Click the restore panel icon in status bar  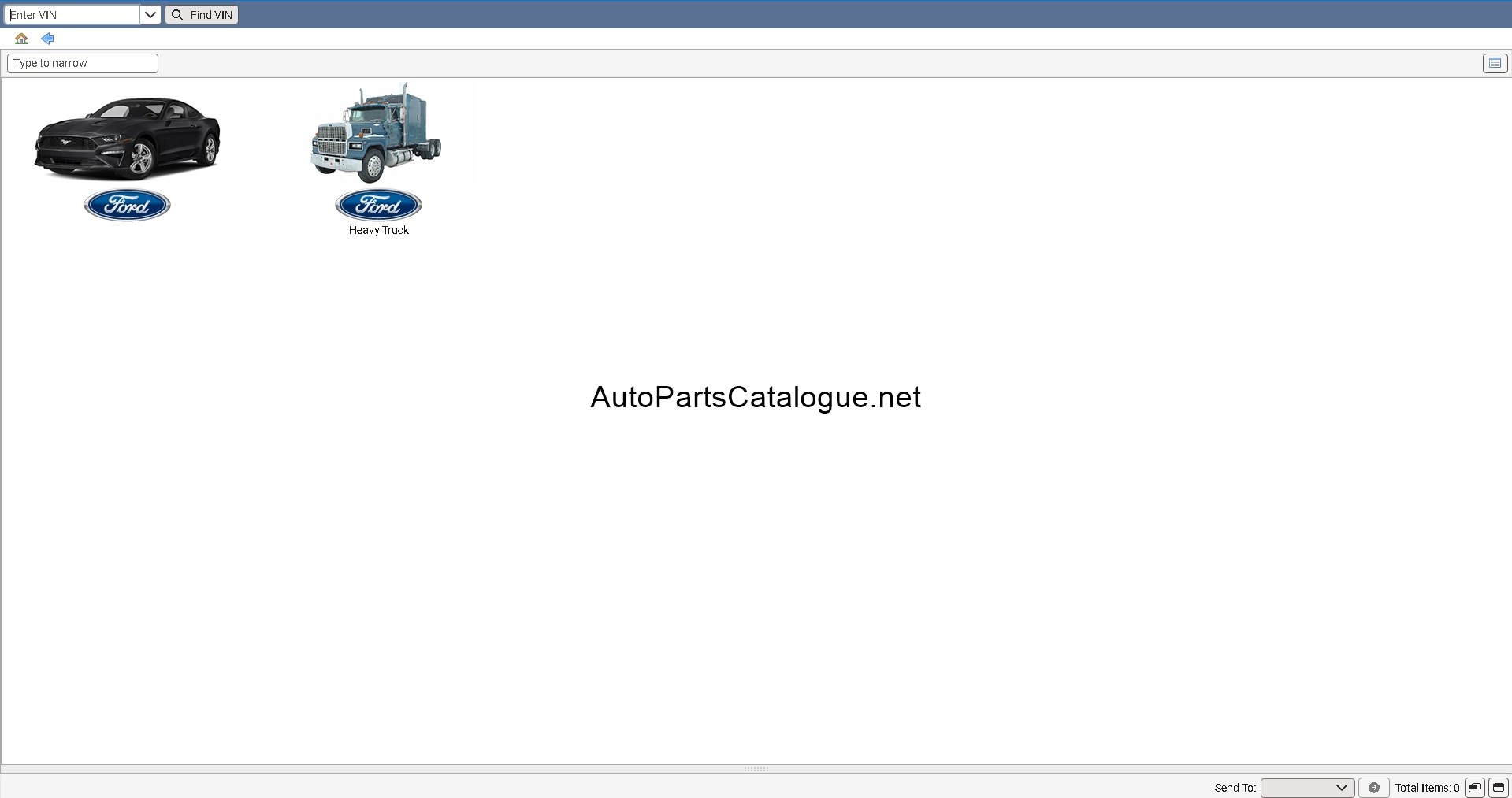point(1475,788)
